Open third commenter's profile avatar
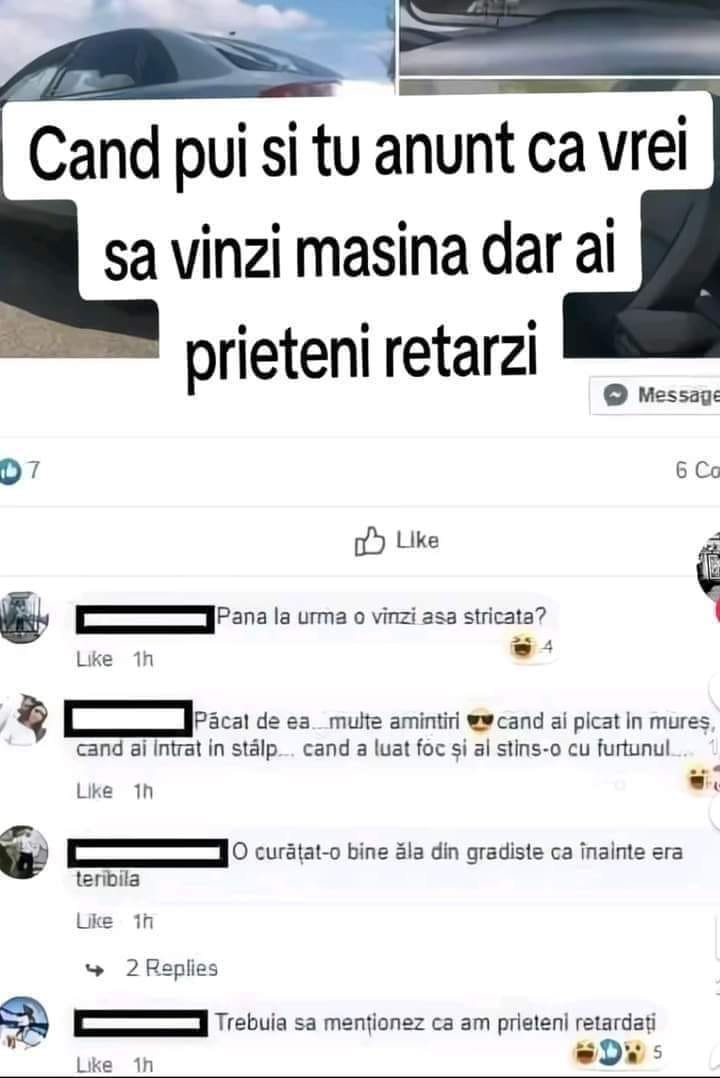Viewport: 720px width, 1078px height. point(24,852)
